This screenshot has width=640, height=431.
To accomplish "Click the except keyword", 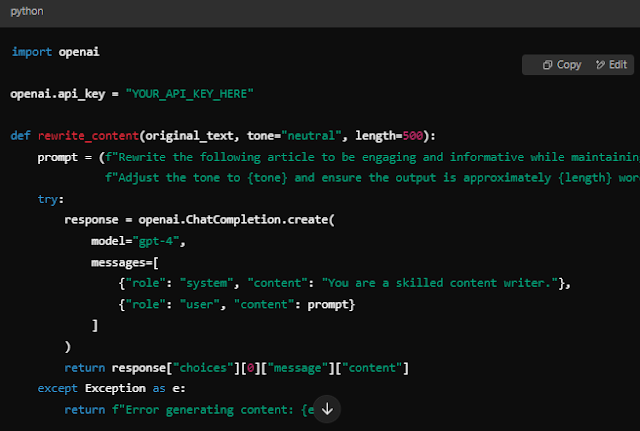I will tap(58, 388).
